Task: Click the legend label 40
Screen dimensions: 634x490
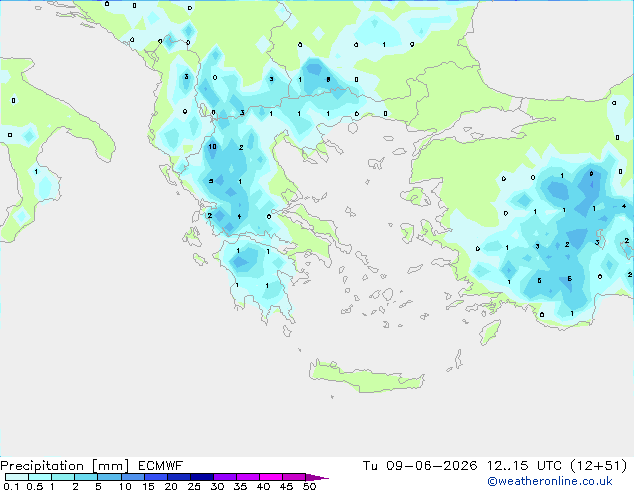Action: (263, 486)
